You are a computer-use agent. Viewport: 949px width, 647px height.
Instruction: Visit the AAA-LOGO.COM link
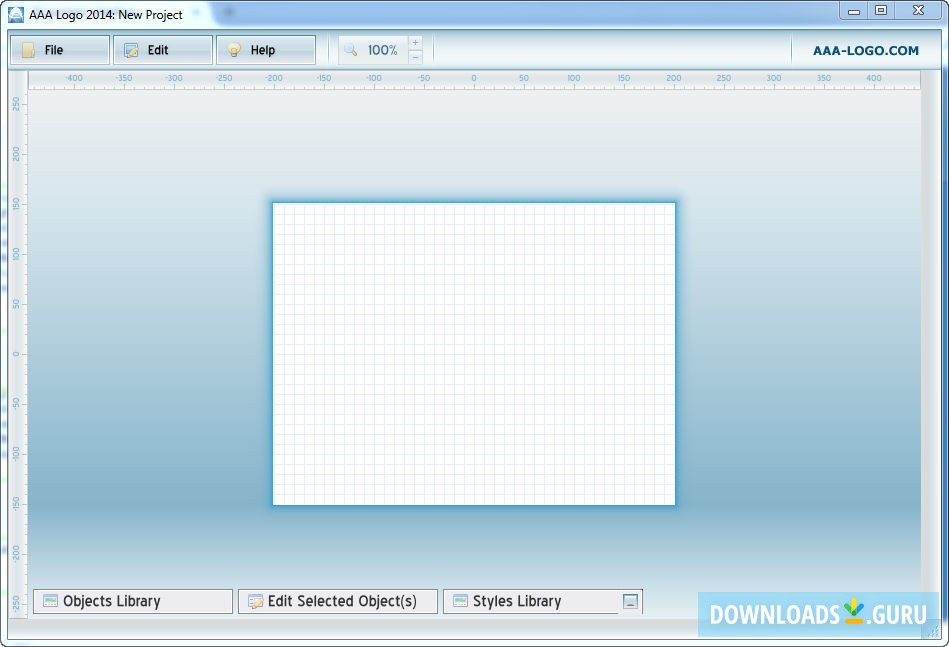coord(865,51)
